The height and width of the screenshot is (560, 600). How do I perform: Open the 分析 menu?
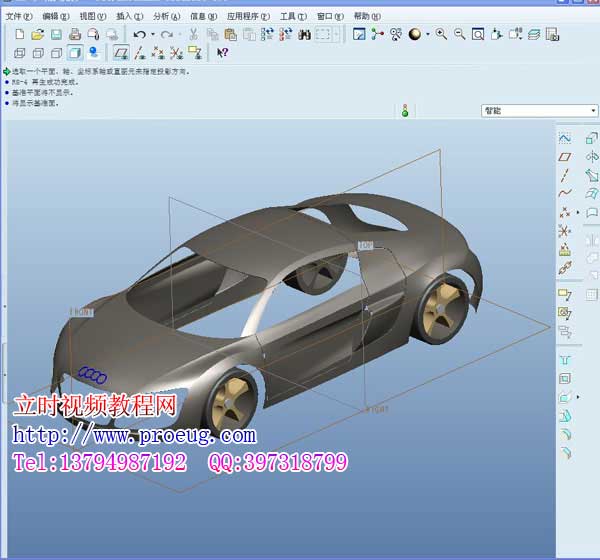166,16
